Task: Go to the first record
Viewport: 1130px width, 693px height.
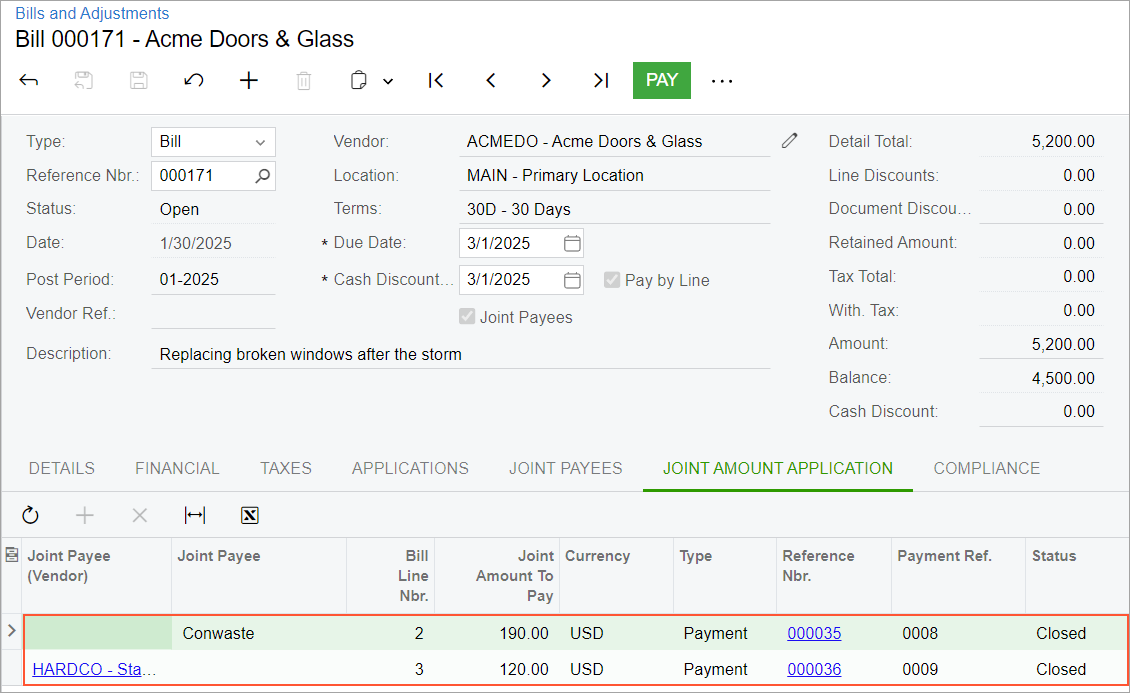Action: [x=436, y=81]
